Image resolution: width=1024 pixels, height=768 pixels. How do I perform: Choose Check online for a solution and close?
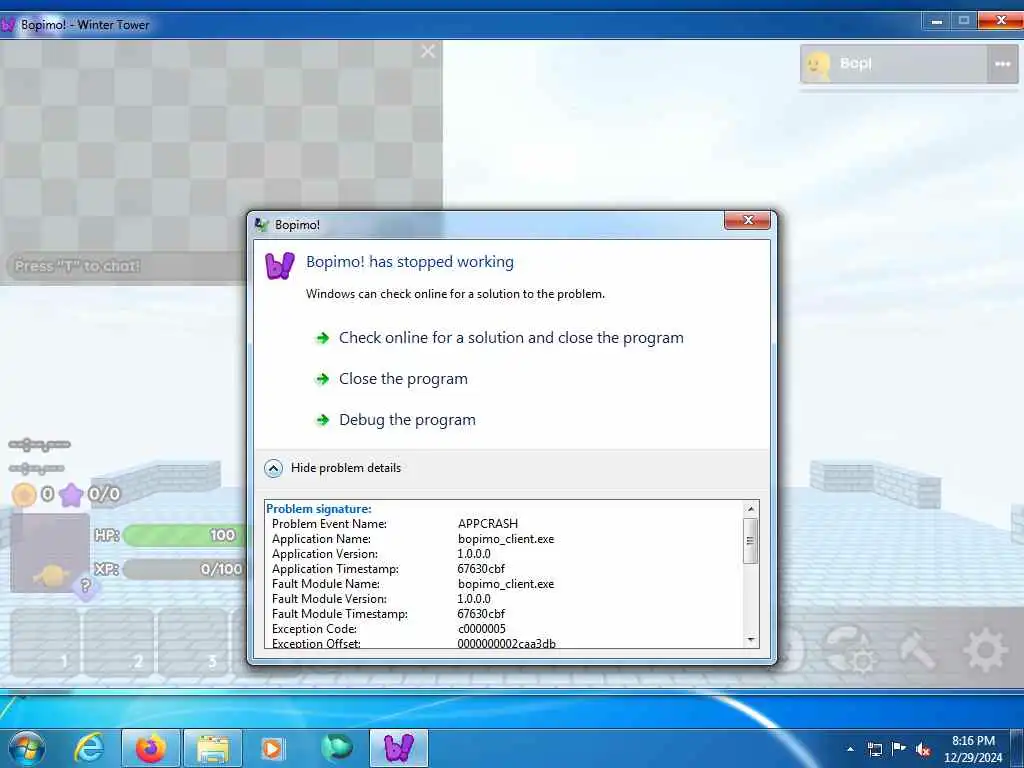pos(511,338)
